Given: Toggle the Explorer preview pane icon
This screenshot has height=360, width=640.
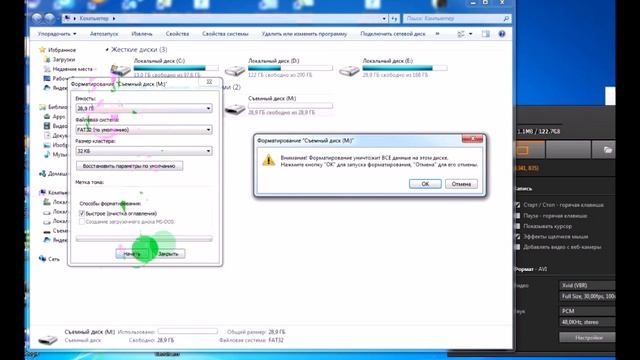Looking at the screenshot, I should coord(485,34).
